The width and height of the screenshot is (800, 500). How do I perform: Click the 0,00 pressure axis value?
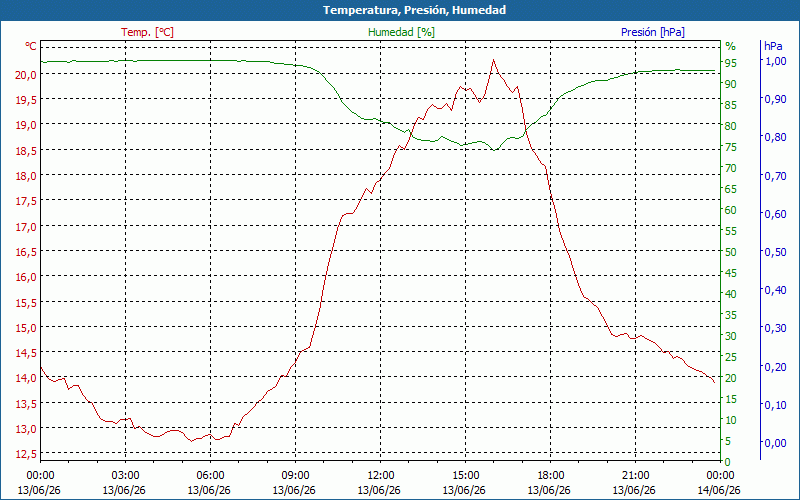click(x=775, y=443)
